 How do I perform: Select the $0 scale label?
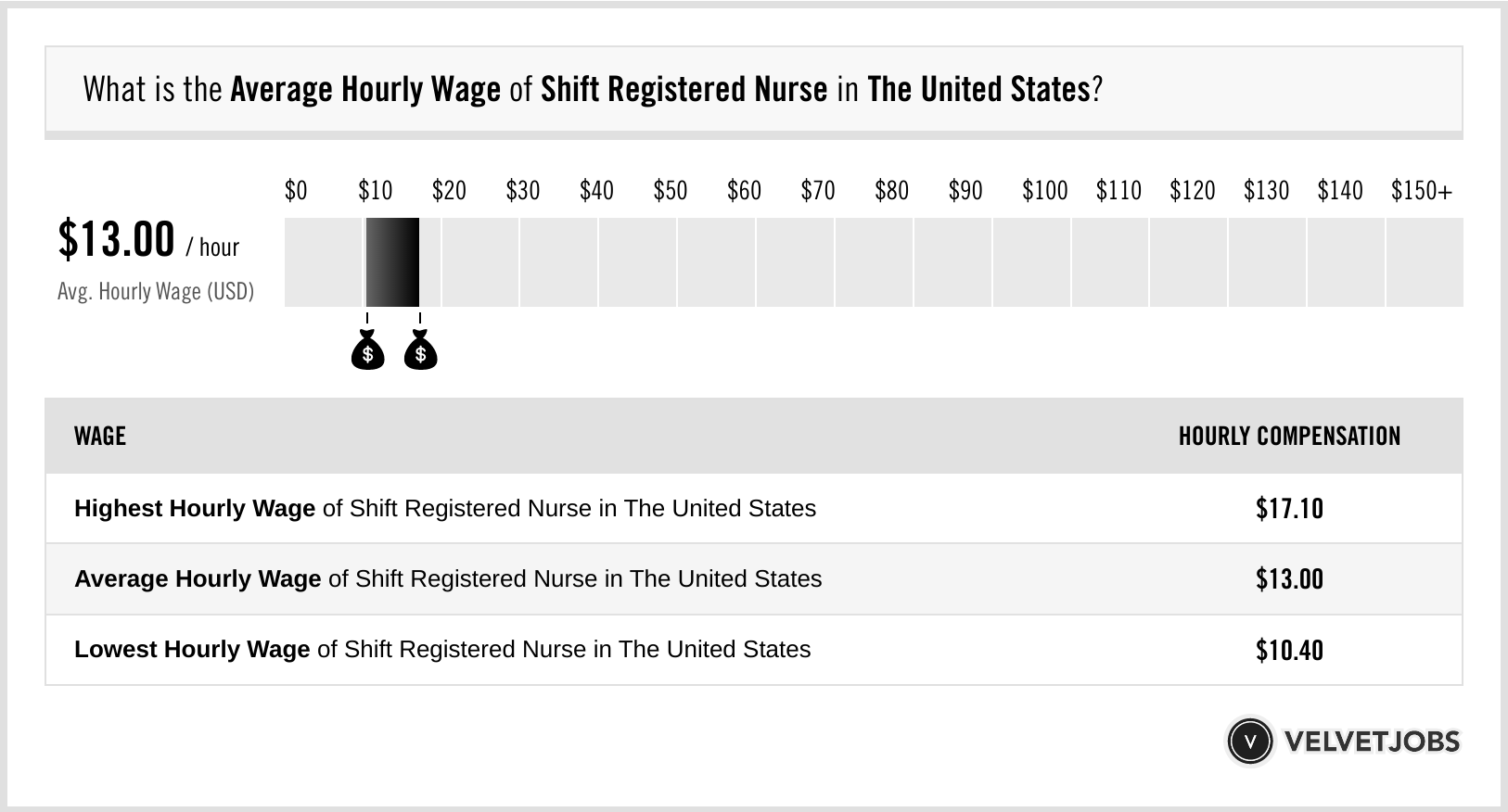(296, 191)
